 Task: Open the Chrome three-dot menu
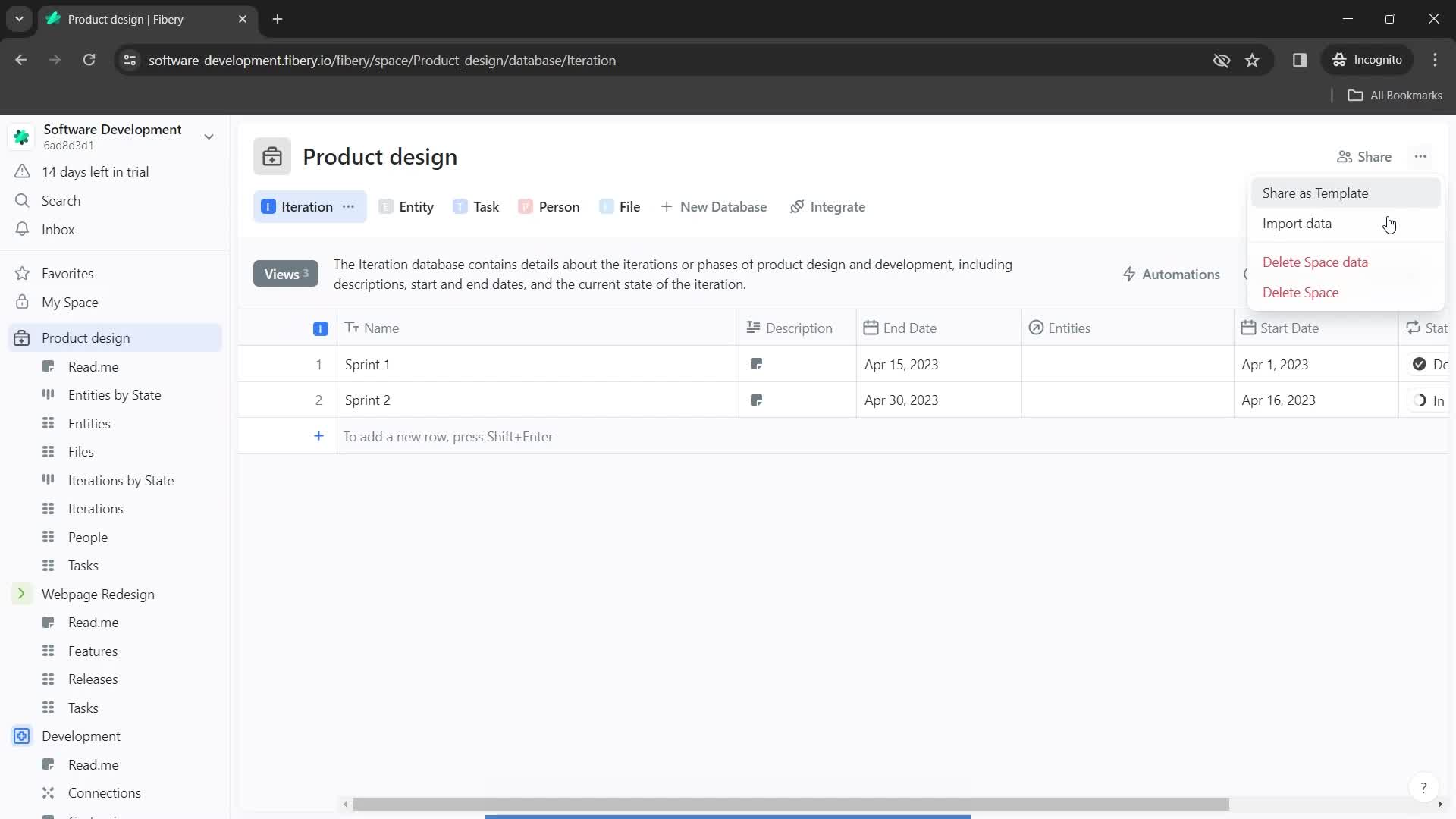click(1435, 60)
